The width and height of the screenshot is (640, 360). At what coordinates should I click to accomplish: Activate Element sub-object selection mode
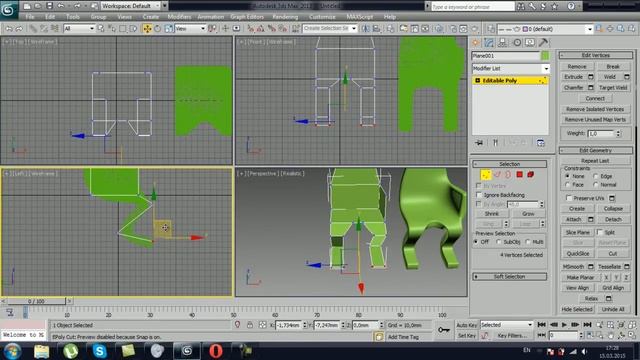[530, 175]
